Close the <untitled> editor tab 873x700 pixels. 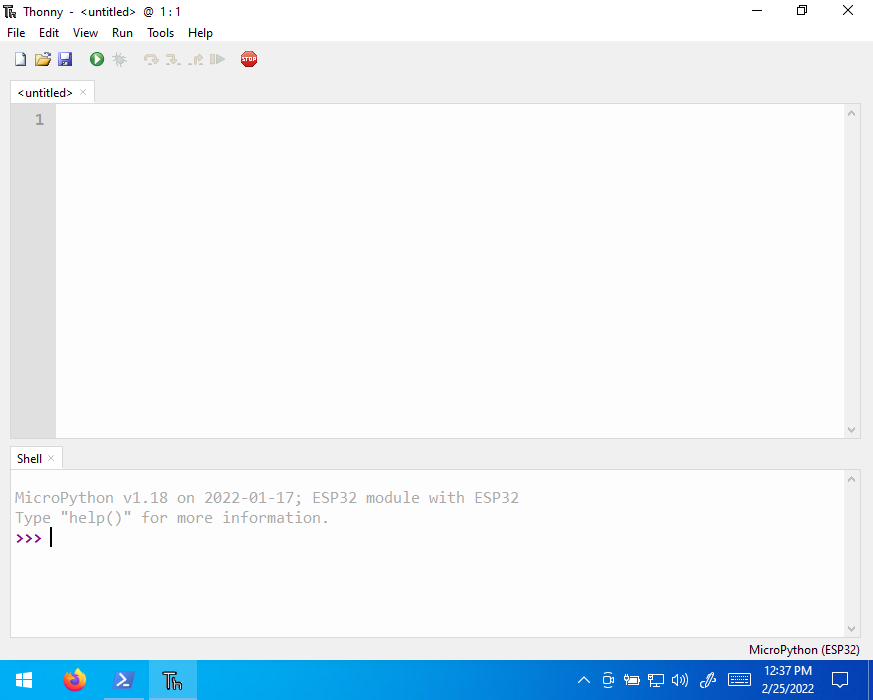pos(83,92)
